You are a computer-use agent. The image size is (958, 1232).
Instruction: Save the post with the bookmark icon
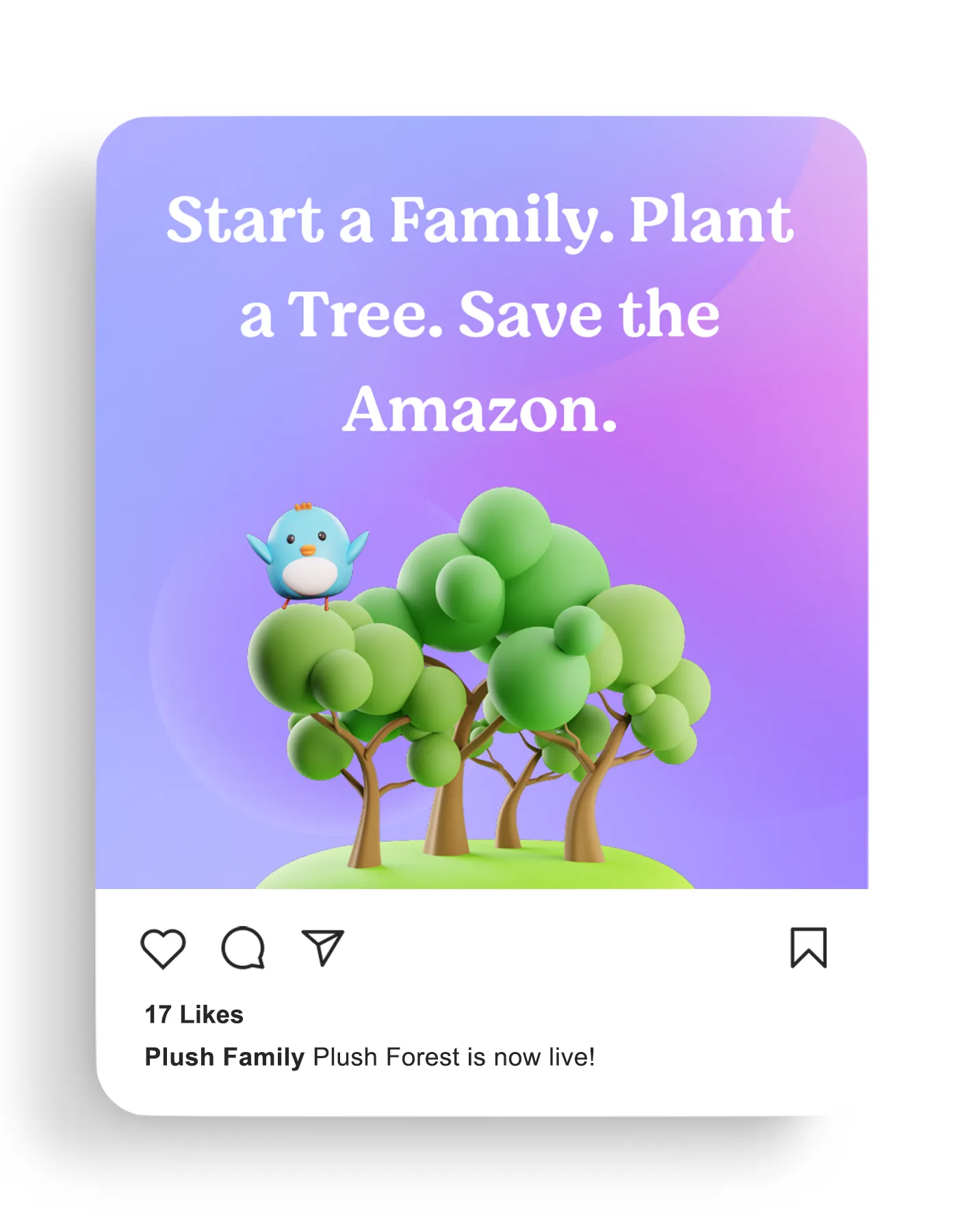809,948
